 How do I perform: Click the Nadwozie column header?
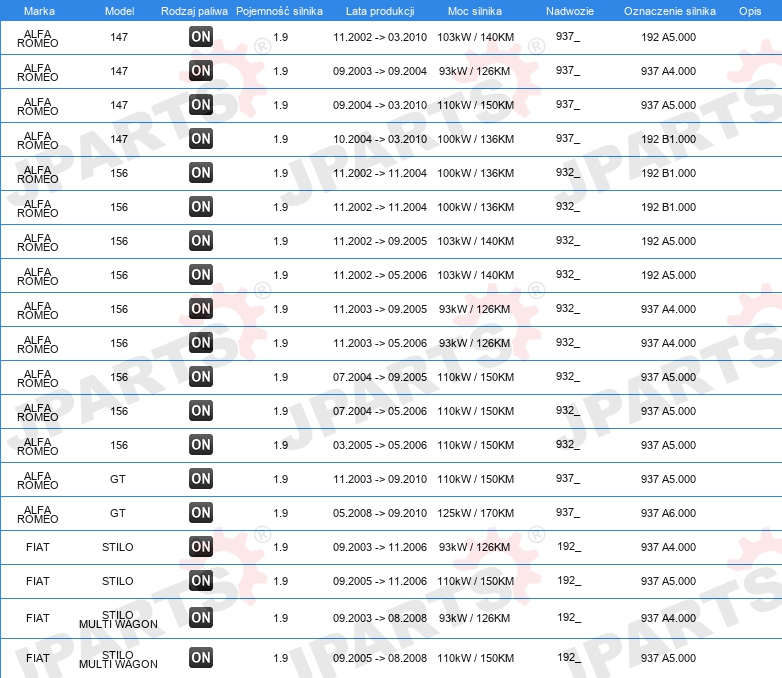click(570, 11)
